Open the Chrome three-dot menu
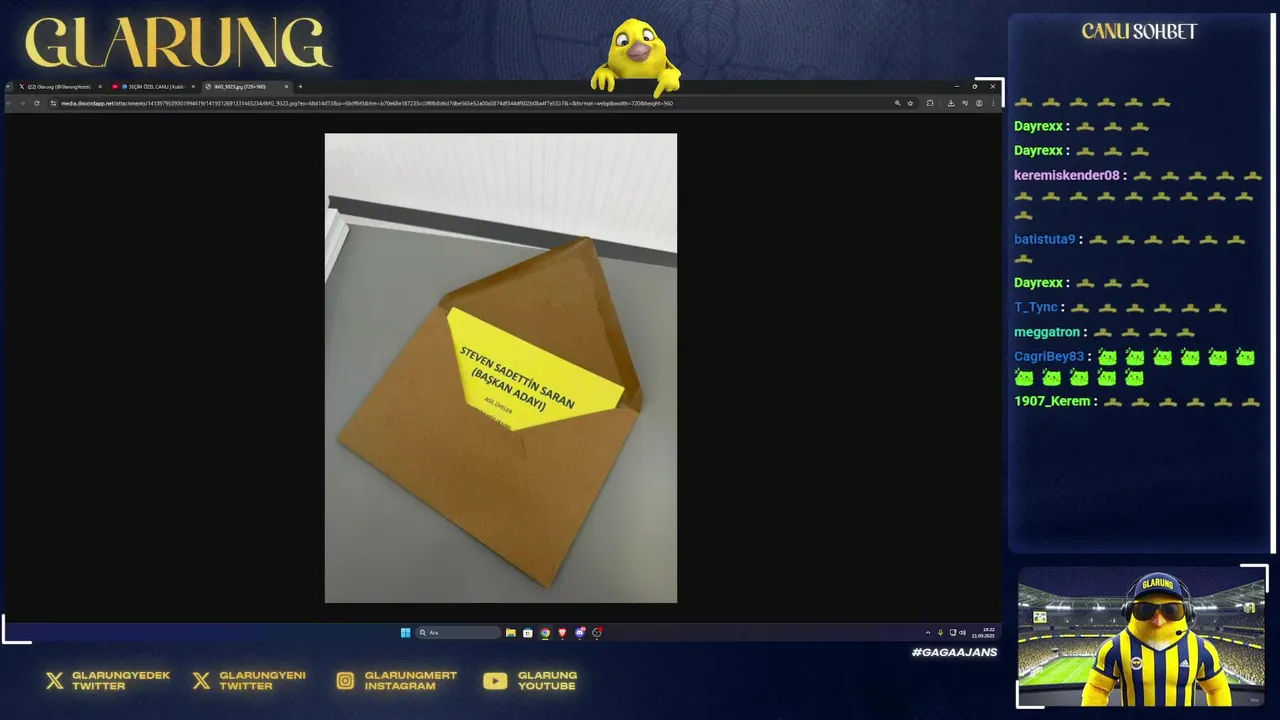Screen dimensions: 1280x720 (x=993, y=103)
